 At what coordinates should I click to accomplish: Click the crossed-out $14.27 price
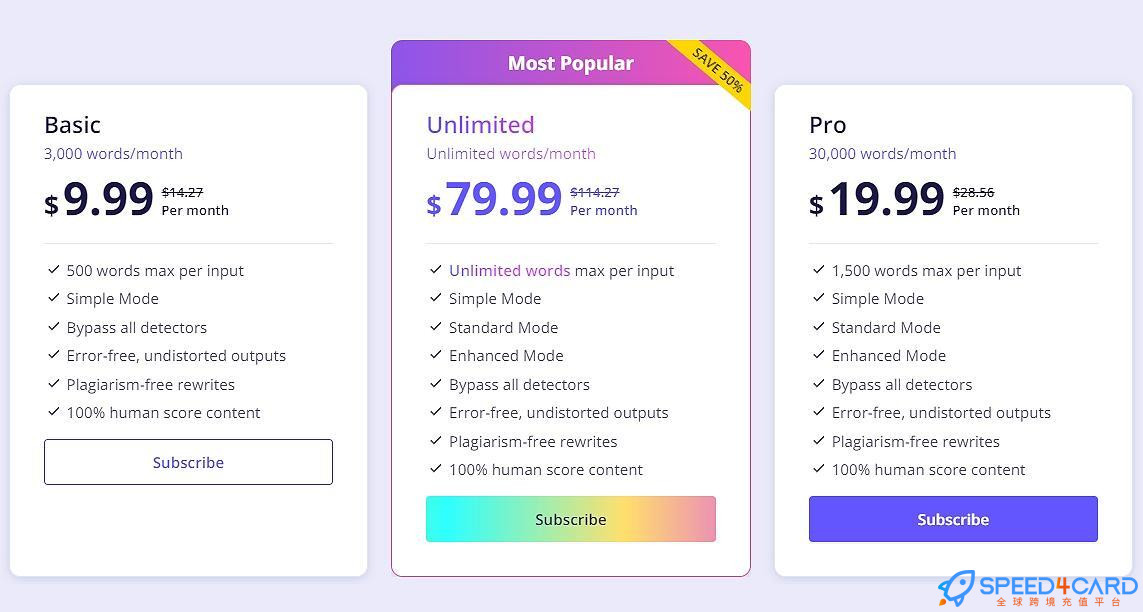(182, 192)
